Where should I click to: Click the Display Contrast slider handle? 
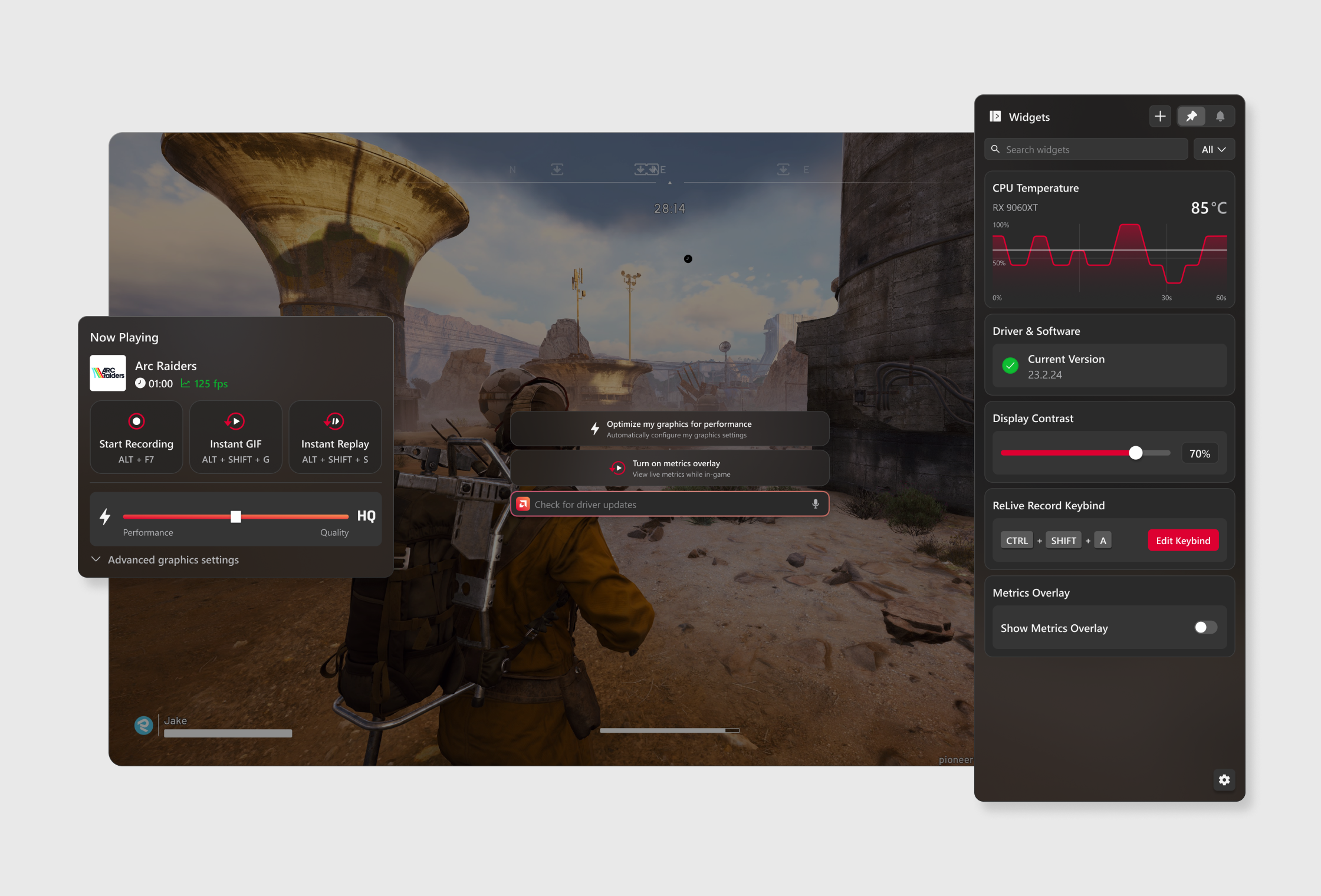1135,453
